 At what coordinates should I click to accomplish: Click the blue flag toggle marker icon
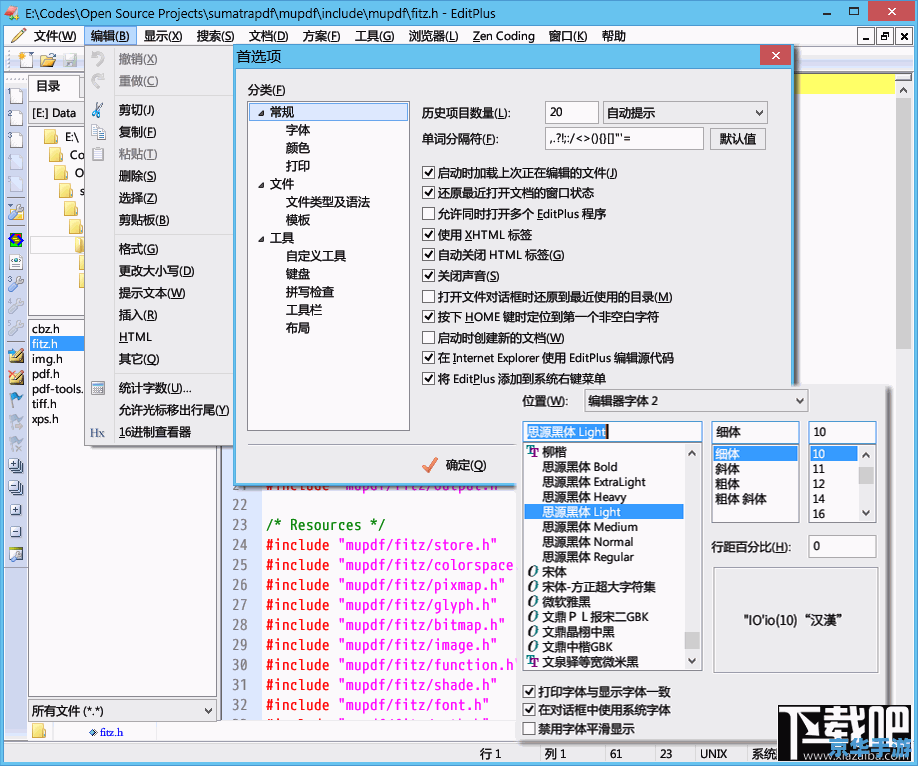click(16, 399)
